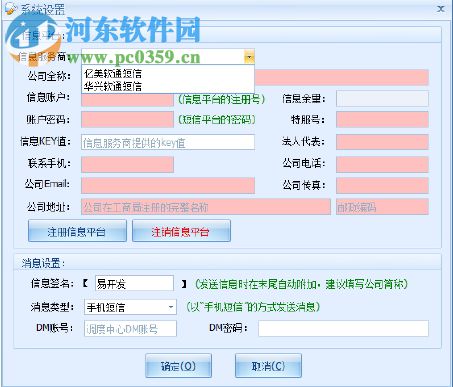Click the 取消(C) button

tap(268, 366)
